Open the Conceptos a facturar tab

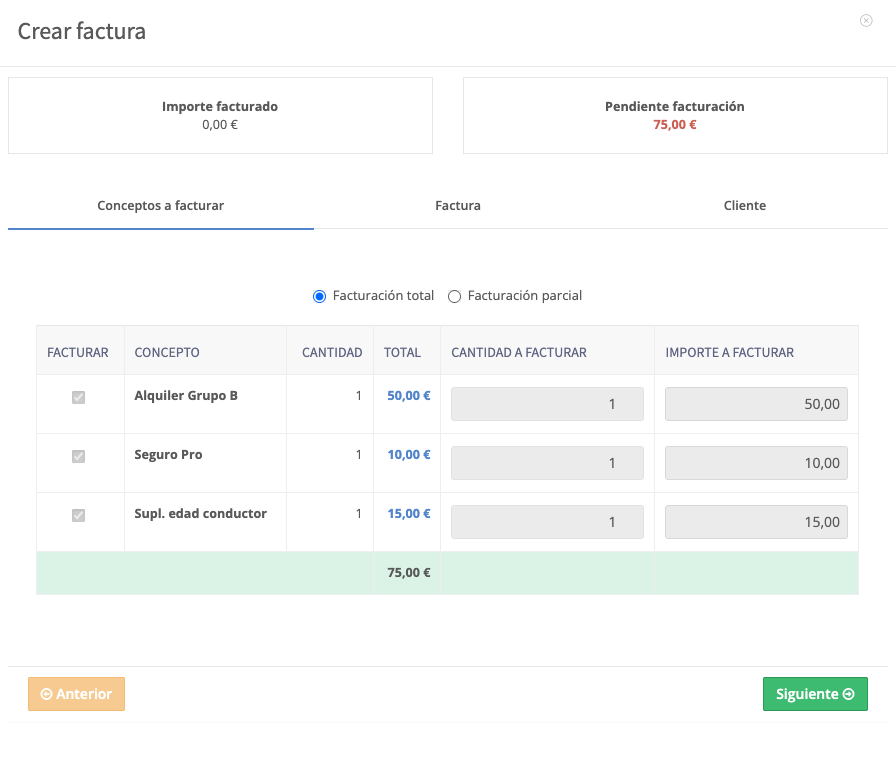point(161,206)
